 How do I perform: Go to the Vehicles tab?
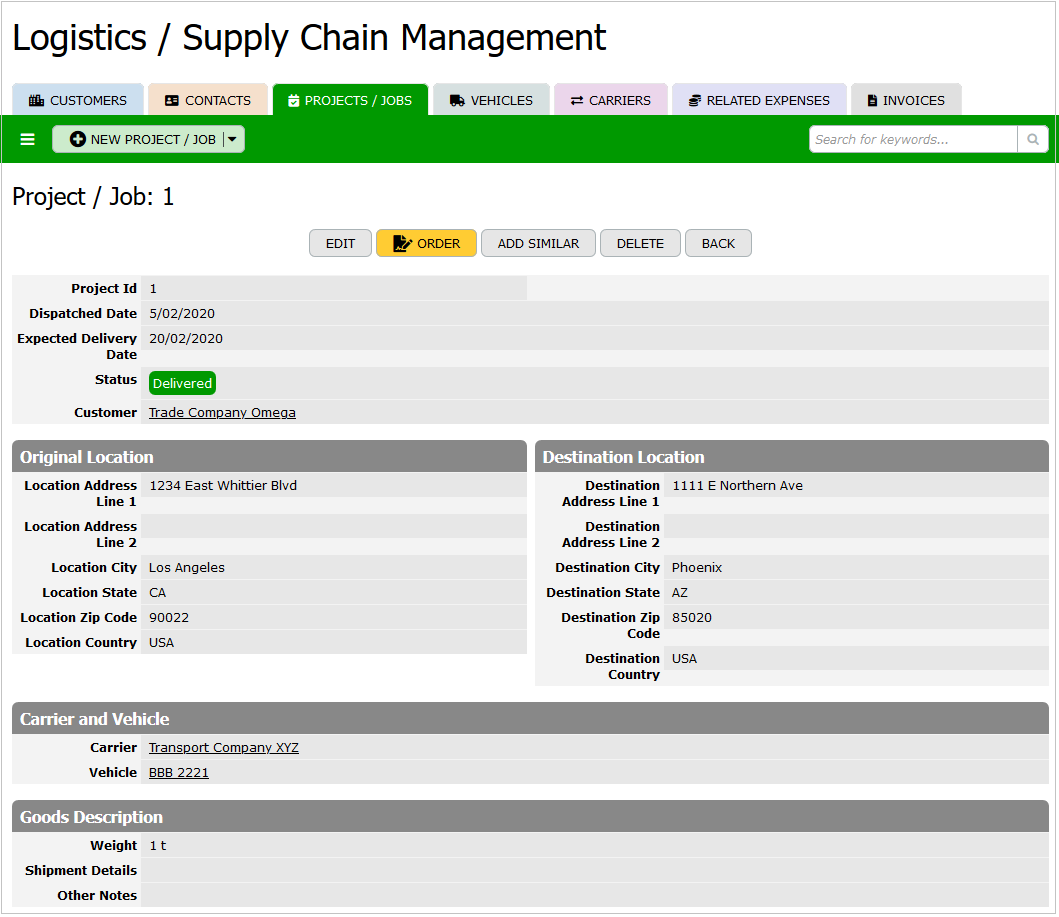pos(491,100)
